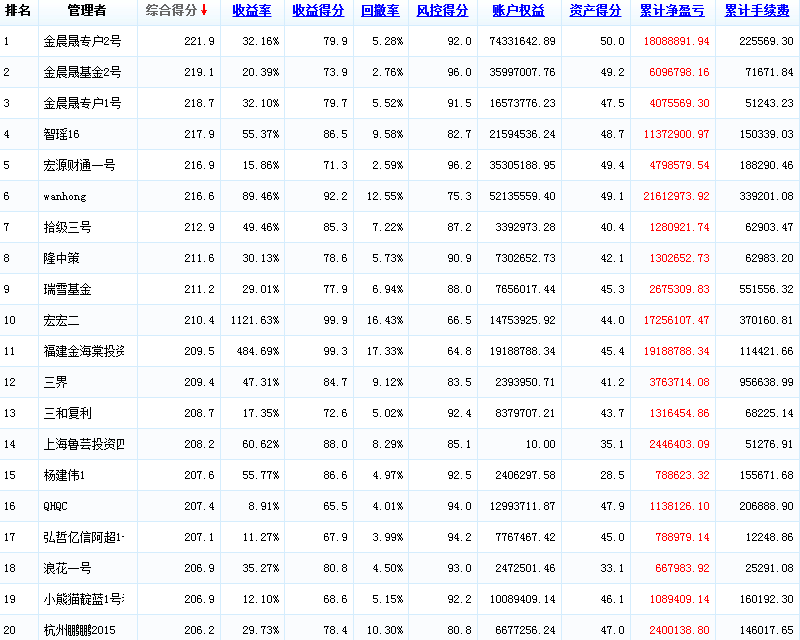Image resolution: width=800 pixels, height=640 pixels.
Task: Select manager 浪花一号 in row 18
Action: pyautogui.click(x=68, y=569)
